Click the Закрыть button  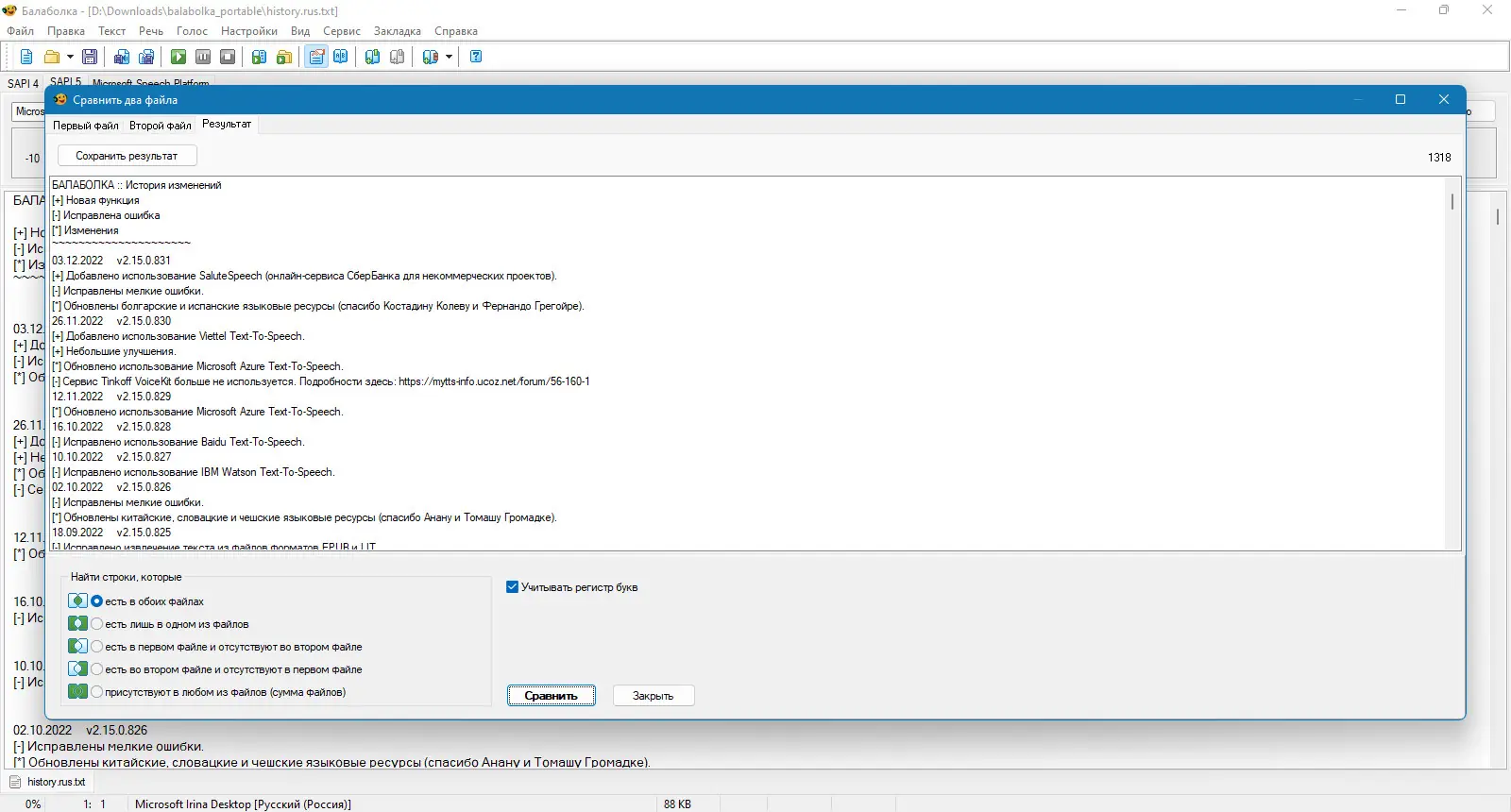coord(654,696)
